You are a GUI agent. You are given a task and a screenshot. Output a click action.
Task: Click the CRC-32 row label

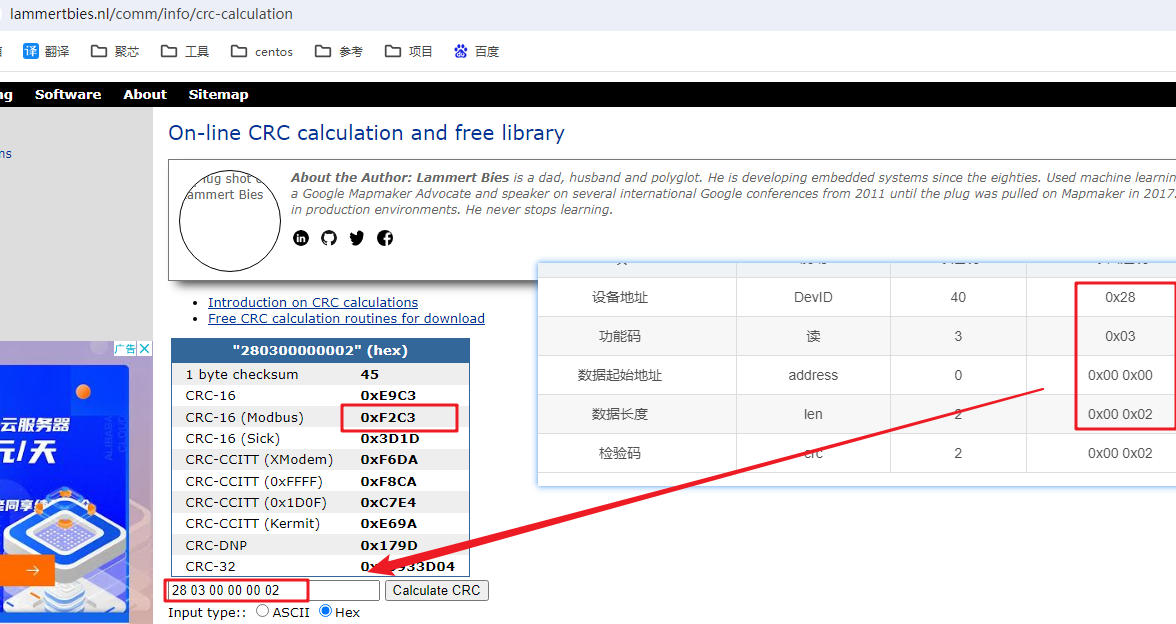tap(210, 566)
